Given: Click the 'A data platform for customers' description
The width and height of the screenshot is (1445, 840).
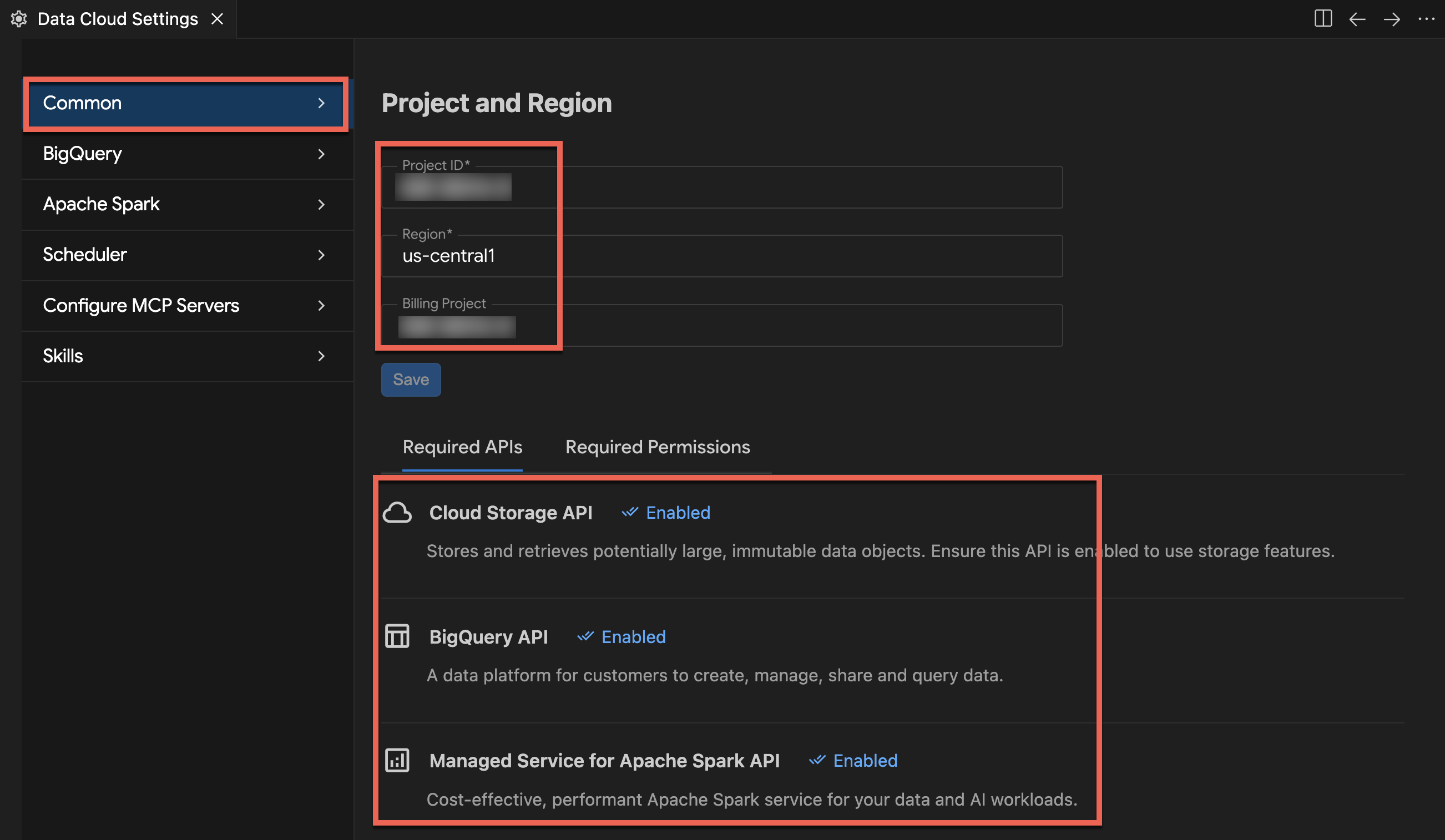Looking at the screenshot, I should pos(715,675).
